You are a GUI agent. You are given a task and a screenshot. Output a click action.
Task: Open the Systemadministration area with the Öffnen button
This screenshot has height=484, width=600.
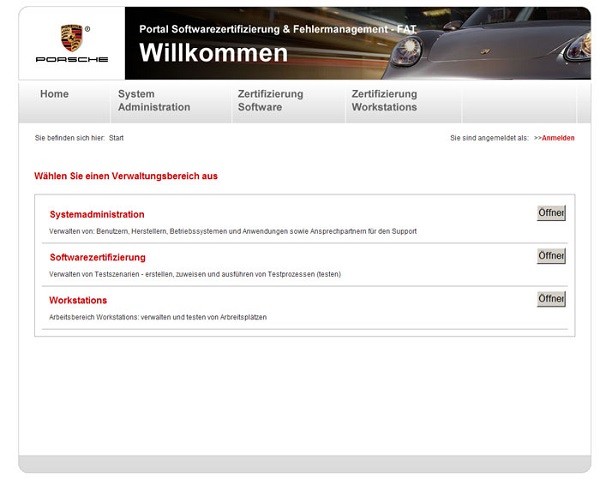[x=551, y=213]
